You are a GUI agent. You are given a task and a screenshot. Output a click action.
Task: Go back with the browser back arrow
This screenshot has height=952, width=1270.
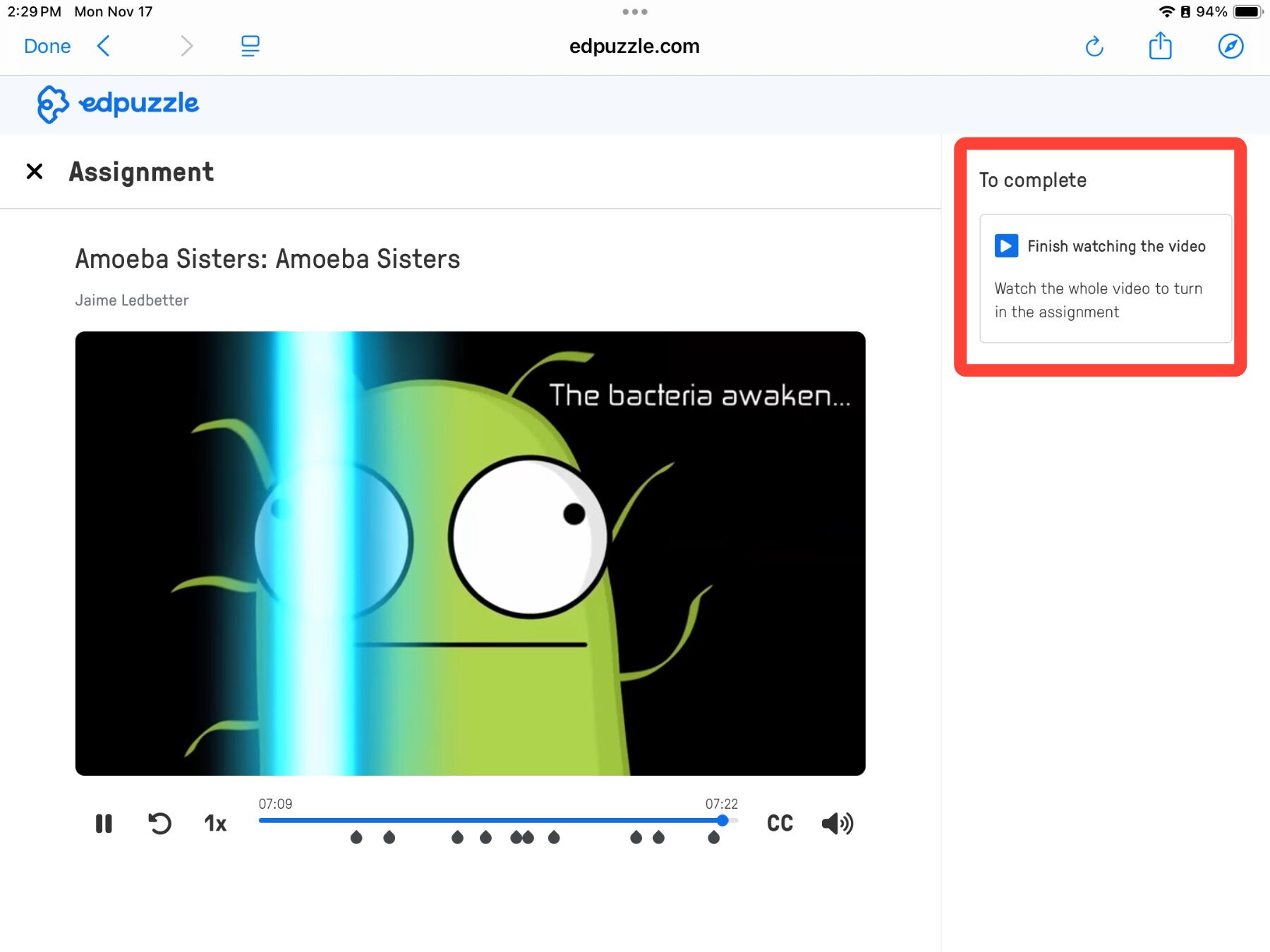pyautogui.click(x=103, y=46)
